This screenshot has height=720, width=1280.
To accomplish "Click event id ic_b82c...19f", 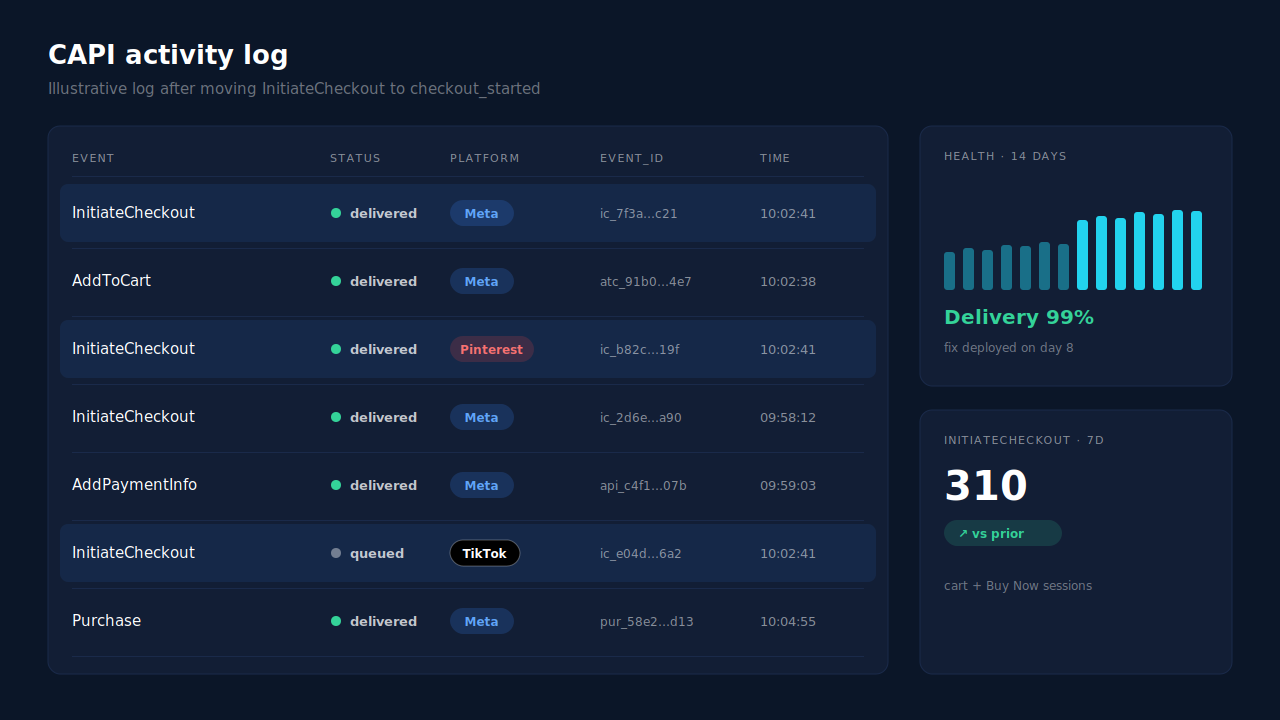I will point(640,349).
